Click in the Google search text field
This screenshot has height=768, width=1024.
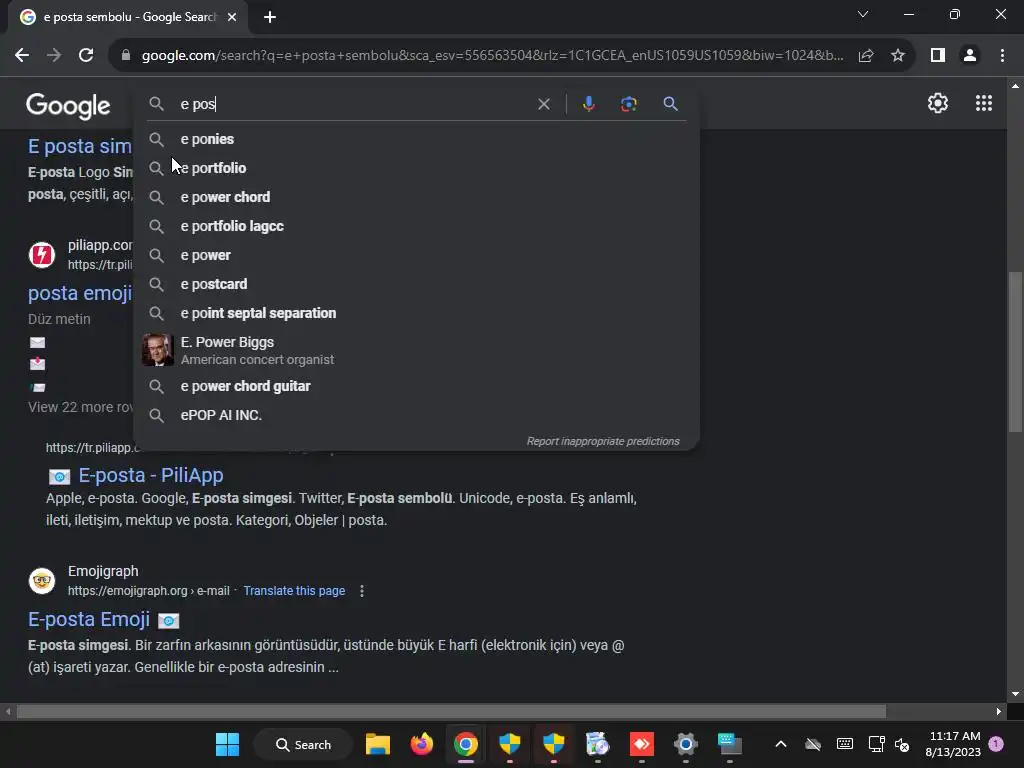point(353,104)
